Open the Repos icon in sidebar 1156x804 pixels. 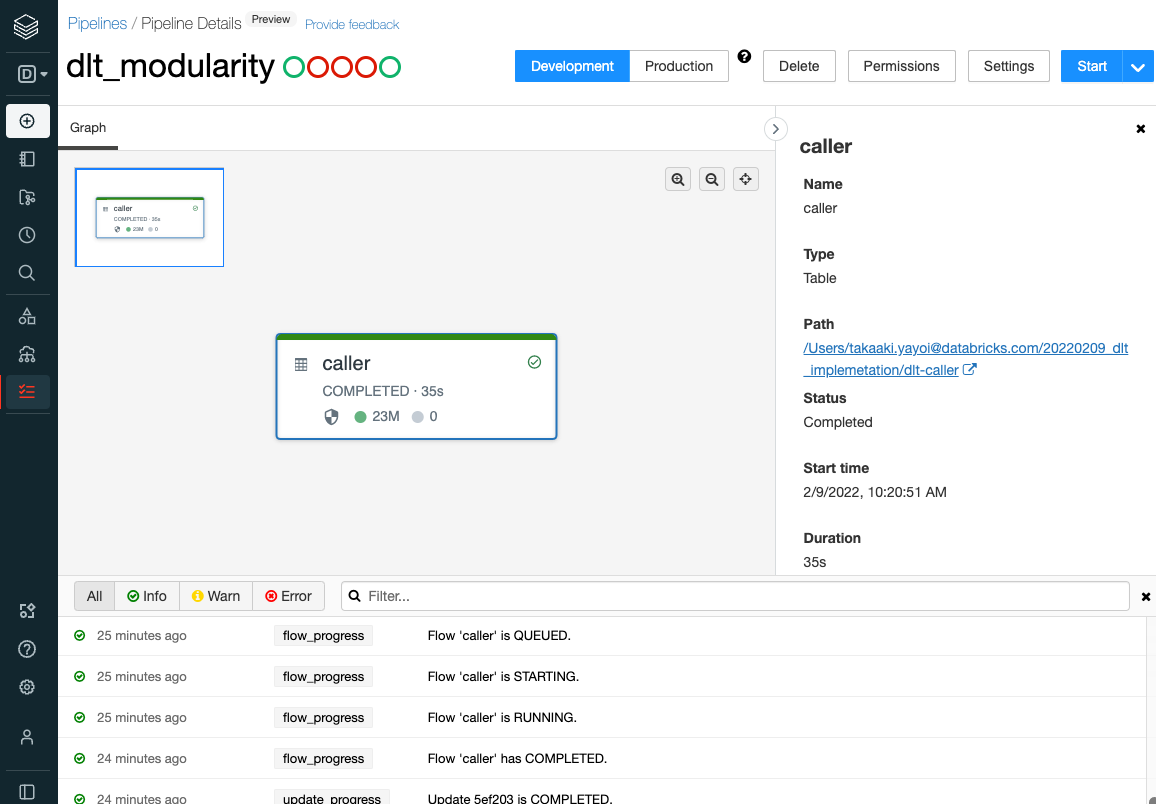click(x=27, y=197)
